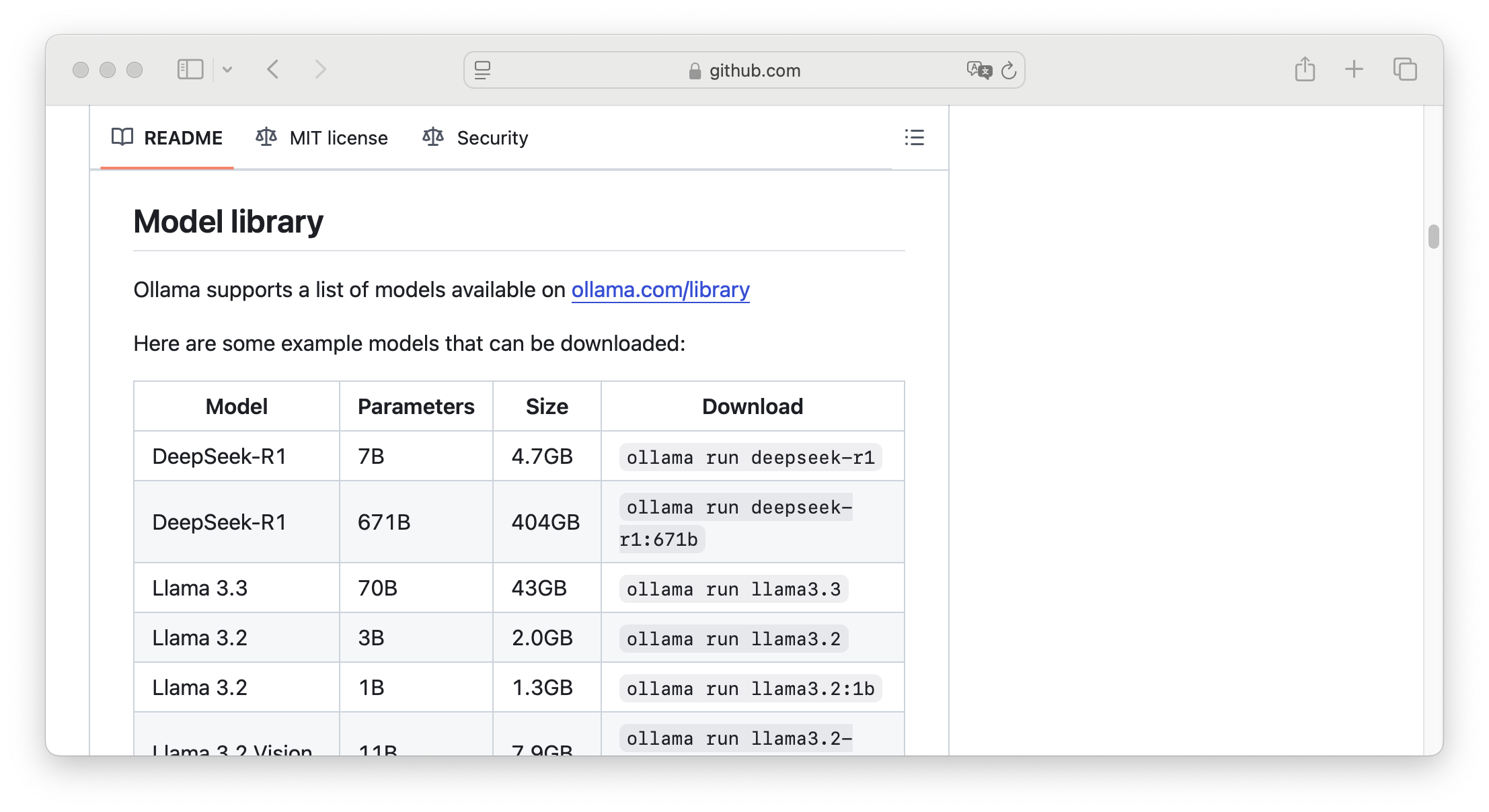
Task: Switch to the MIT license tab
Action: [x=321, y=138]
